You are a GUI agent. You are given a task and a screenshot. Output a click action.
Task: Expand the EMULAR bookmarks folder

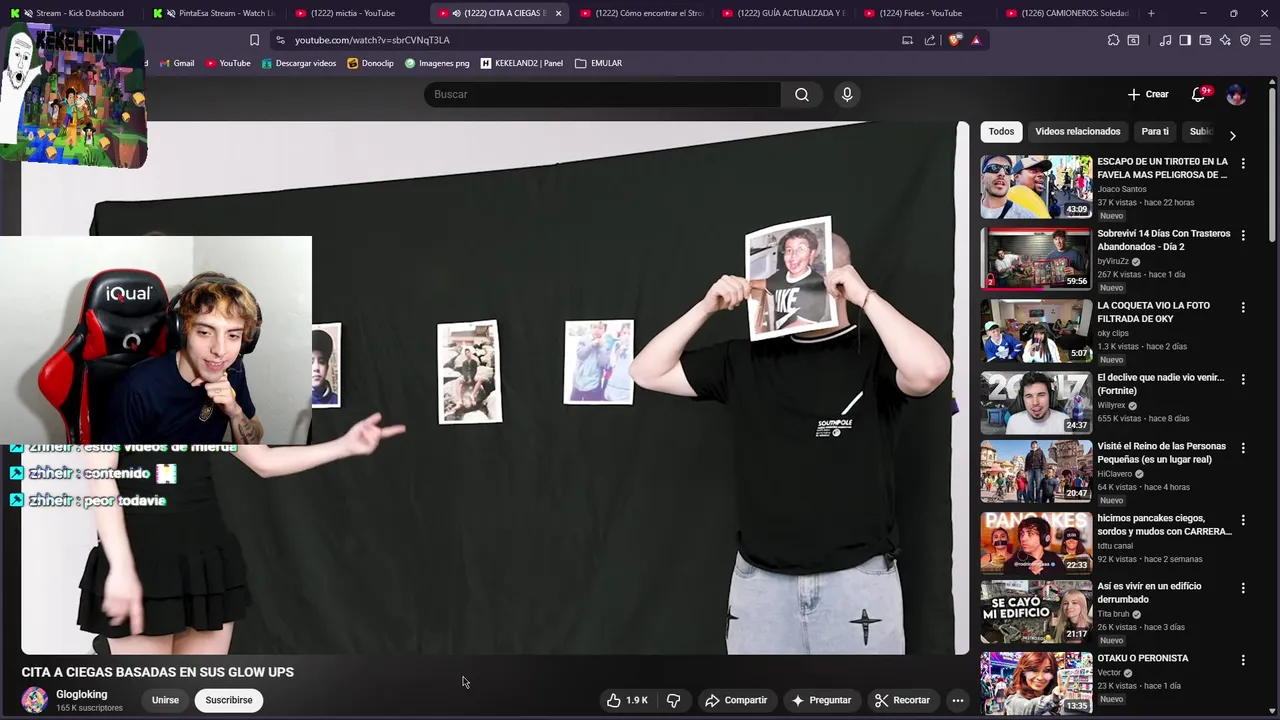coord(599,63)
